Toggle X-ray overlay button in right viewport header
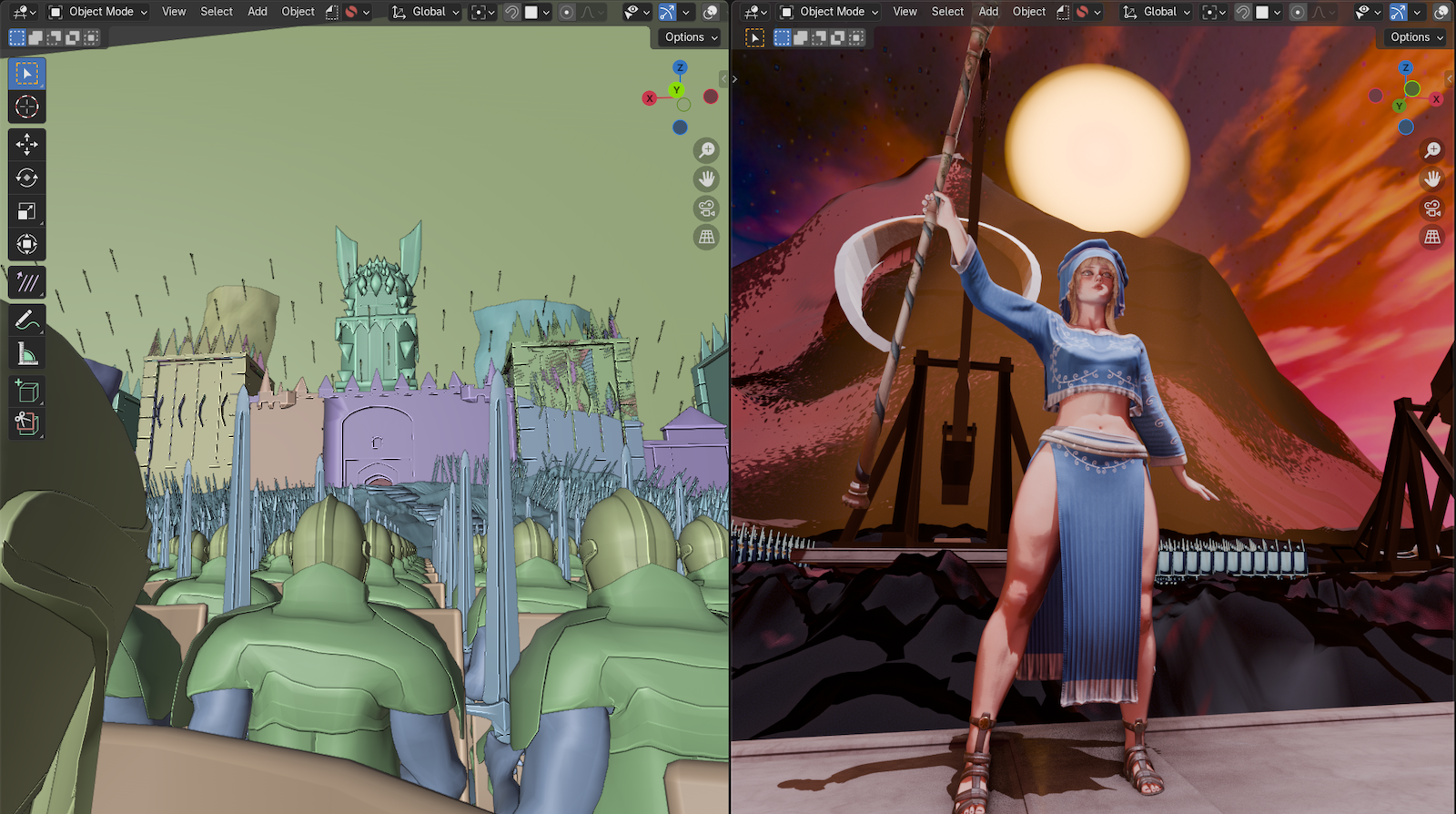This screenshot has width=1456, height=814. pos(1441,12)
